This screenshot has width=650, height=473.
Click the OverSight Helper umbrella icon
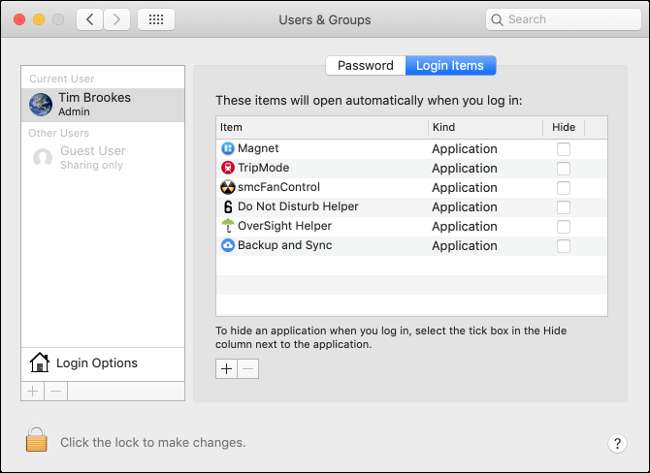[227, 226]
